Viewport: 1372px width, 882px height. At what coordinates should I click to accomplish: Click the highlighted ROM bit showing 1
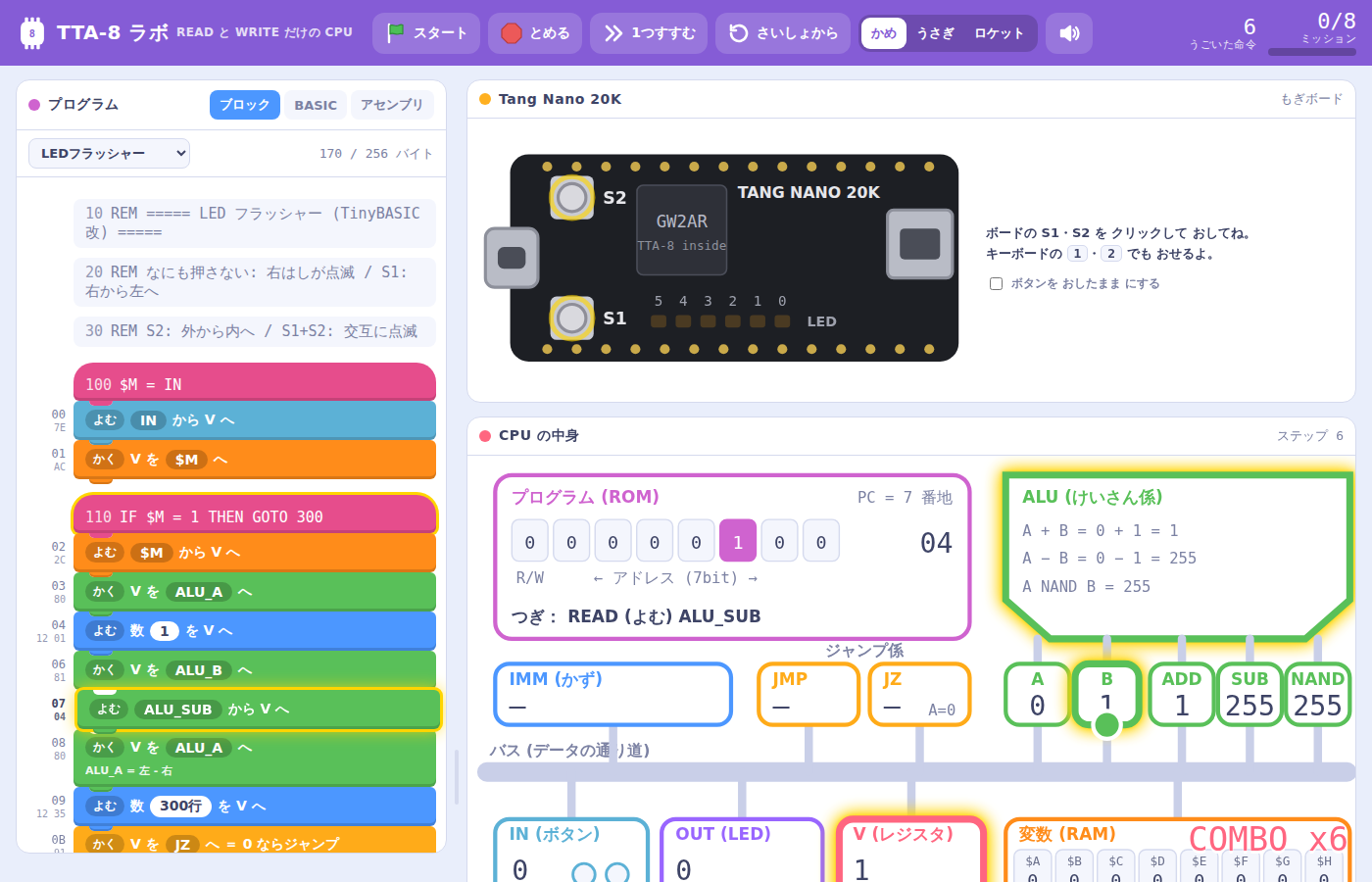[738, 541]
